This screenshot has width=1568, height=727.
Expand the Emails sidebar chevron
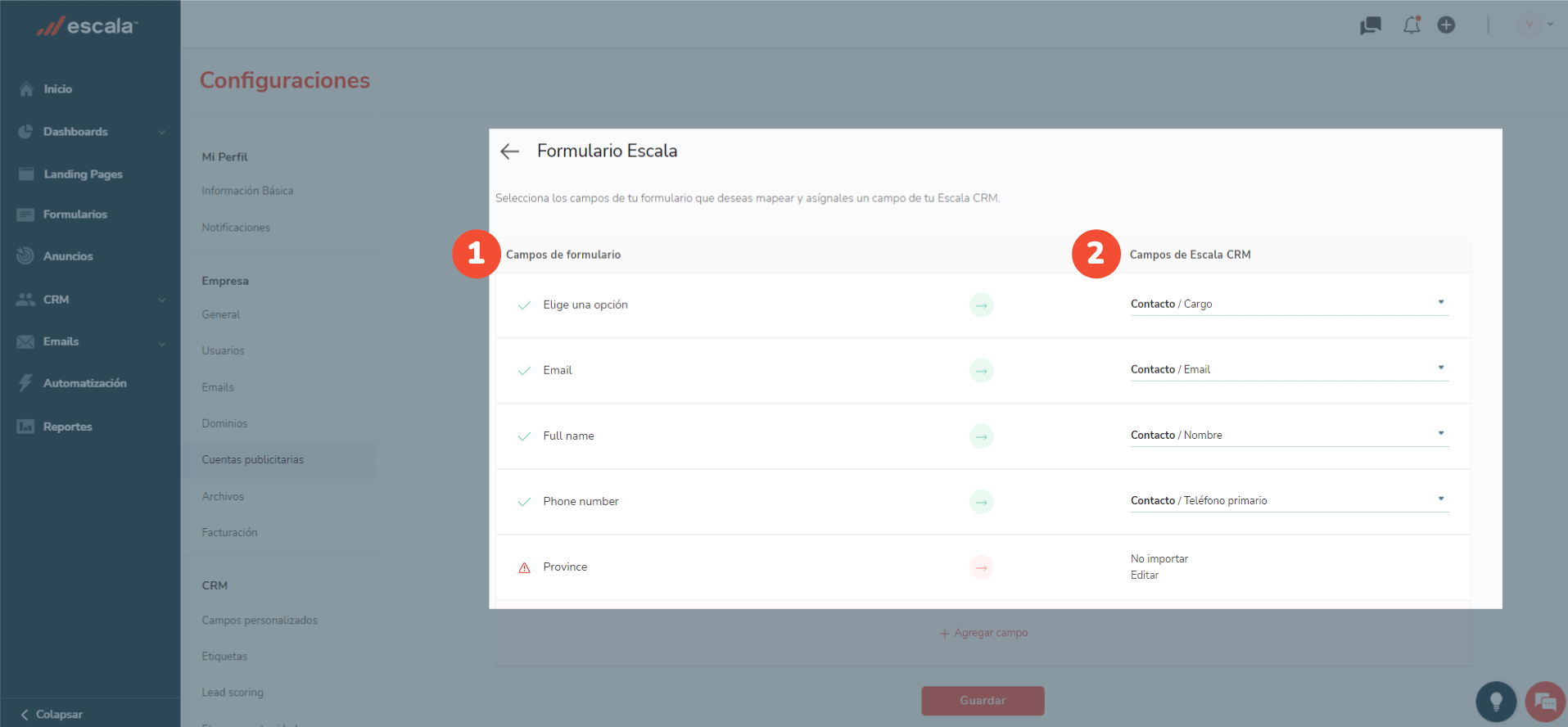[x=161, y=343]
